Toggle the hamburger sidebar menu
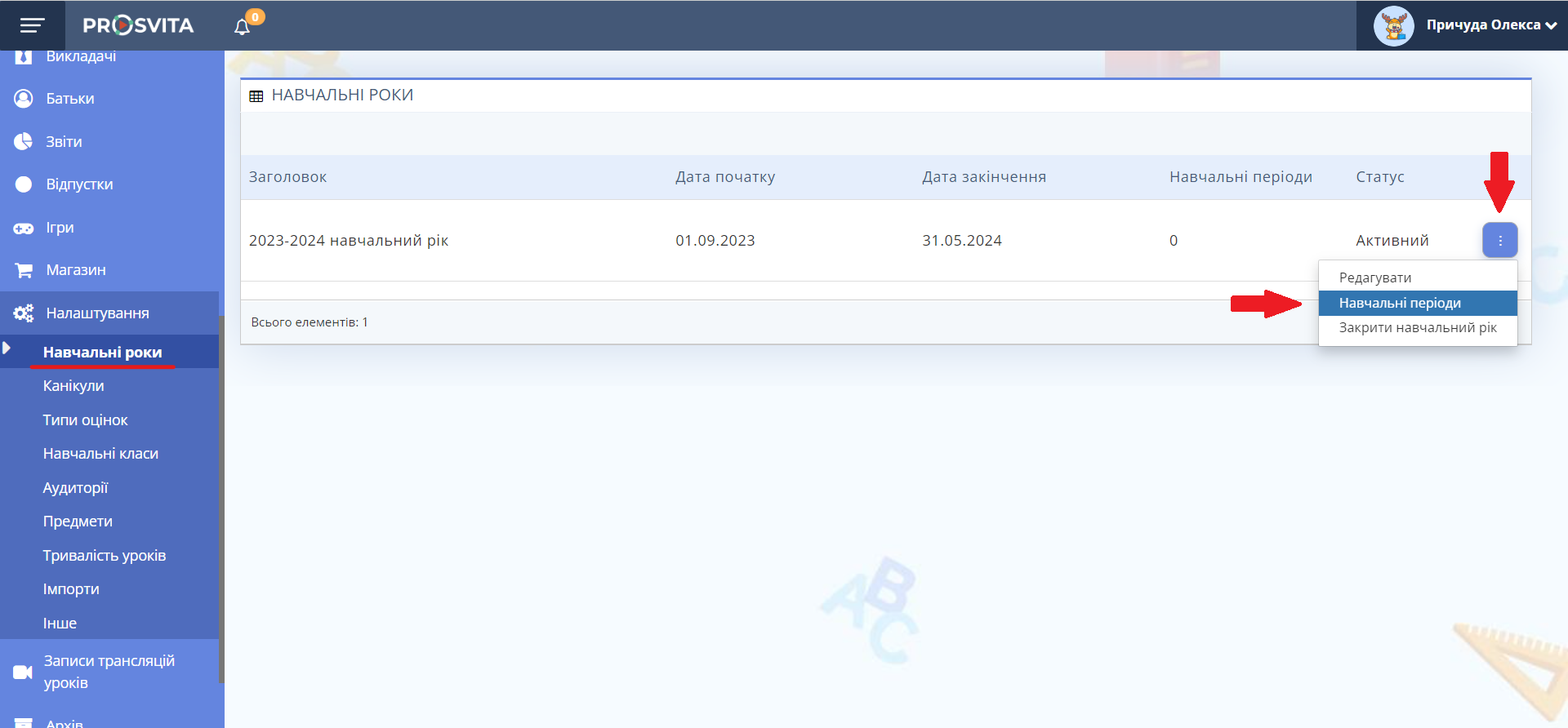Screen dimensions: 1568x728 [x=32, y=25]
